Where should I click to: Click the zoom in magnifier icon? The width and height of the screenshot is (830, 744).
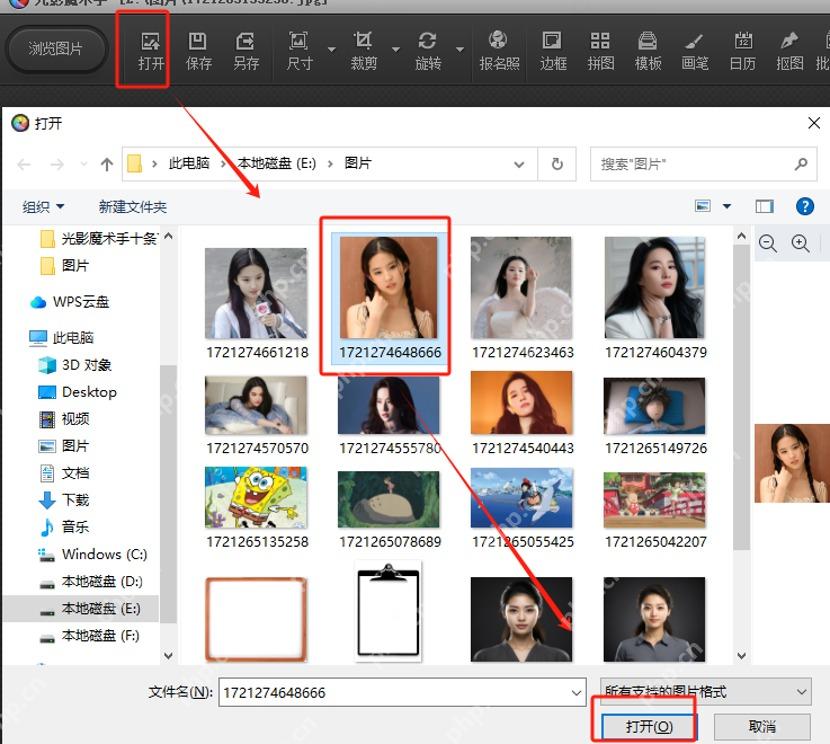(800, 243)
